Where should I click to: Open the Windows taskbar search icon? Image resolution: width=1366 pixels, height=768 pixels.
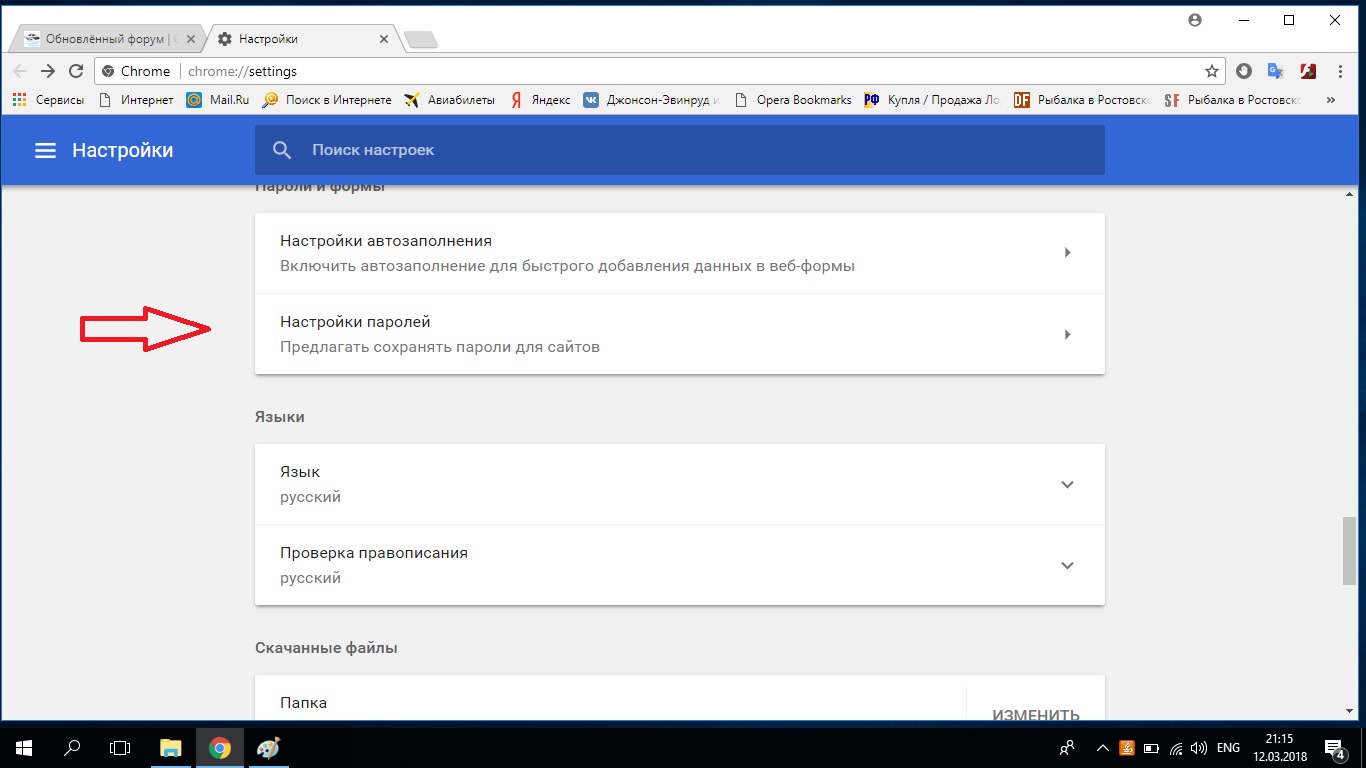tap(72, 747)
